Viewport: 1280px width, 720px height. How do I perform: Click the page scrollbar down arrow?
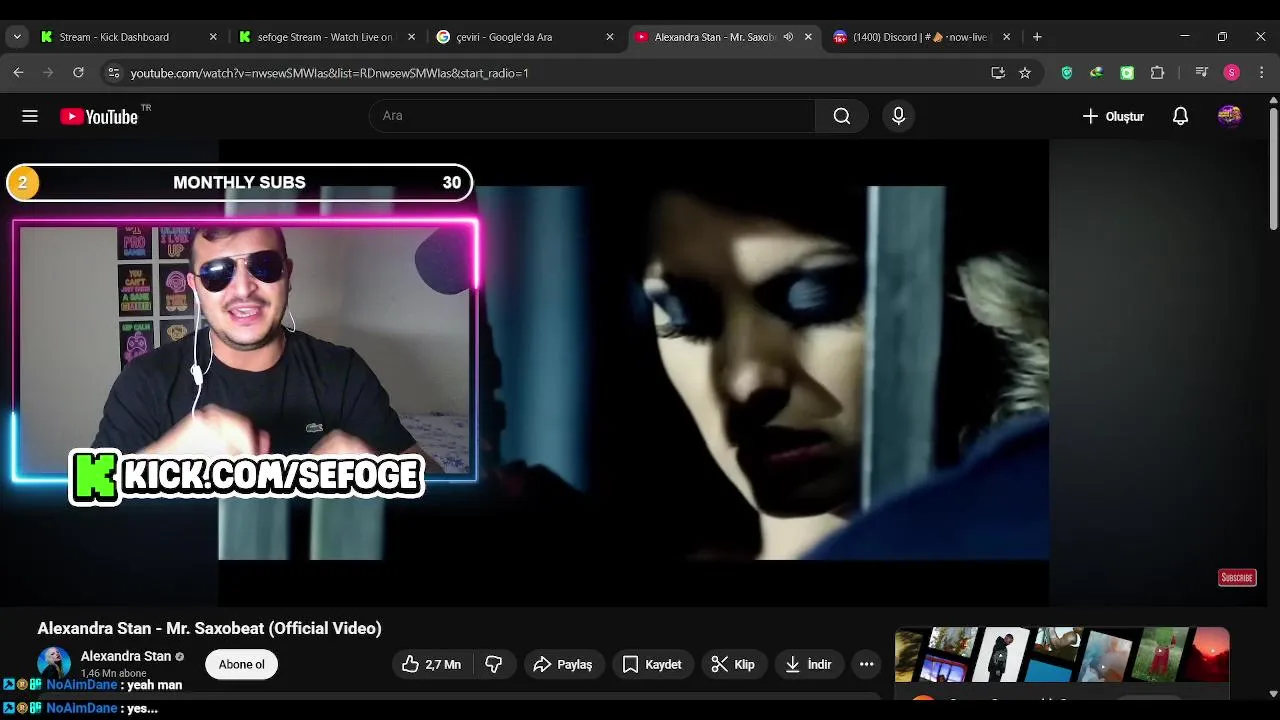point(1273,693)
